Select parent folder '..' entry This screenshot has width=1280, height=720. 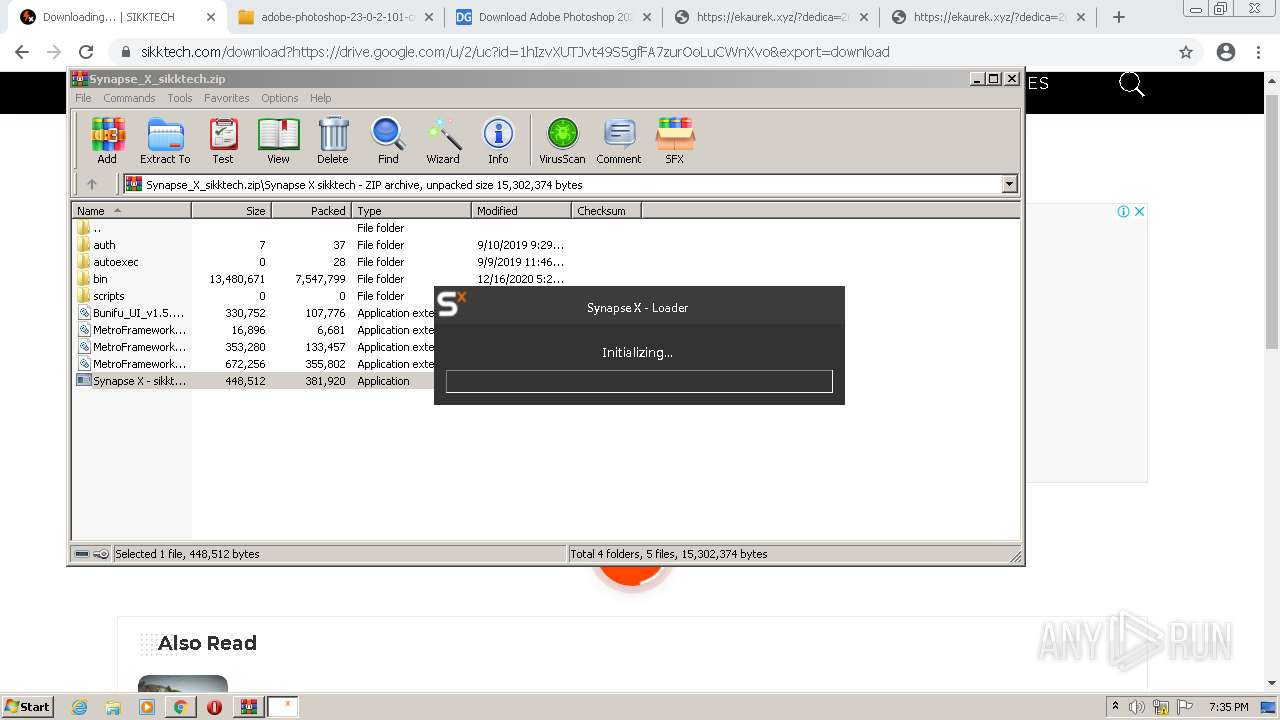96,228
